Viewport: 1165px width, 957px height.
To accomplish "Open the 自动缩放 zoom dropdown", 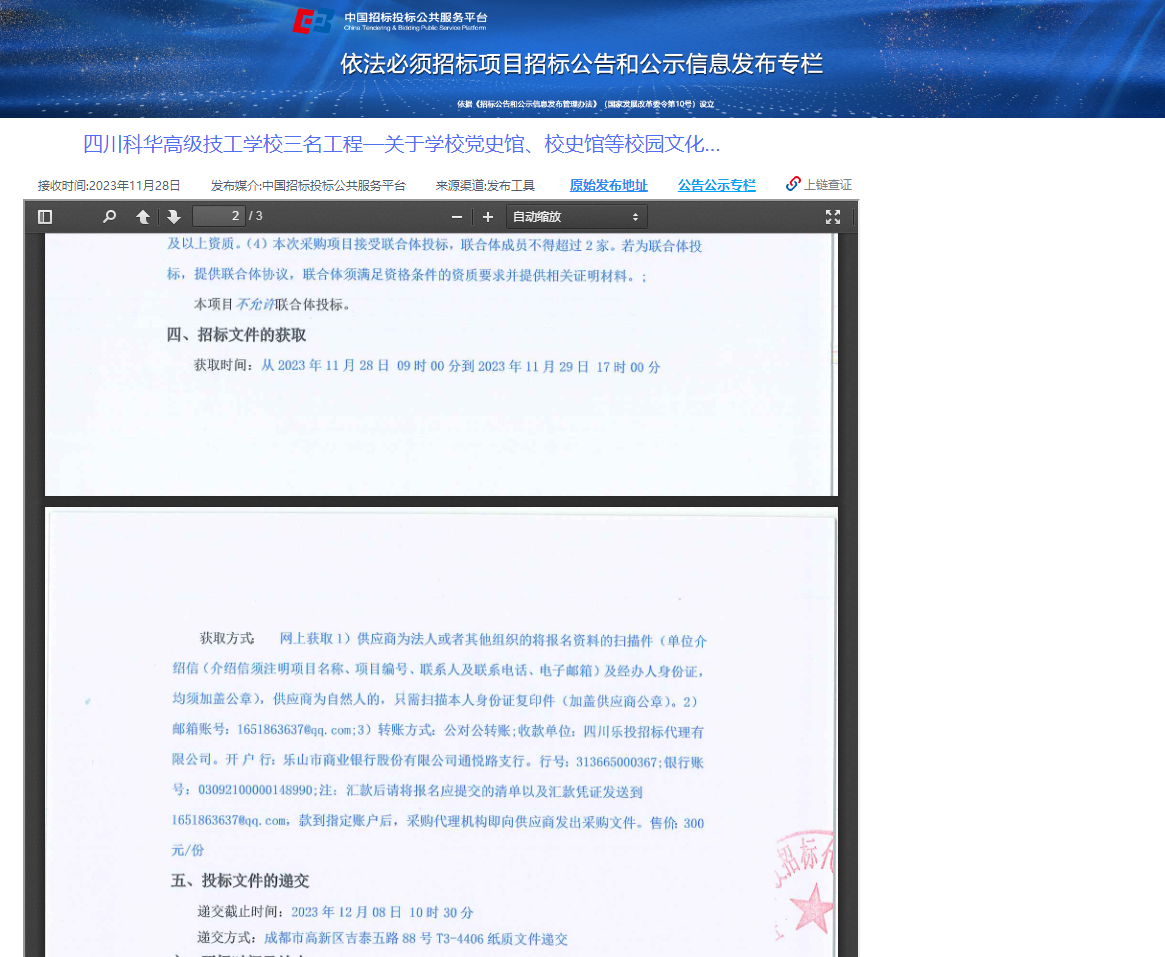I will pos(577,217).
